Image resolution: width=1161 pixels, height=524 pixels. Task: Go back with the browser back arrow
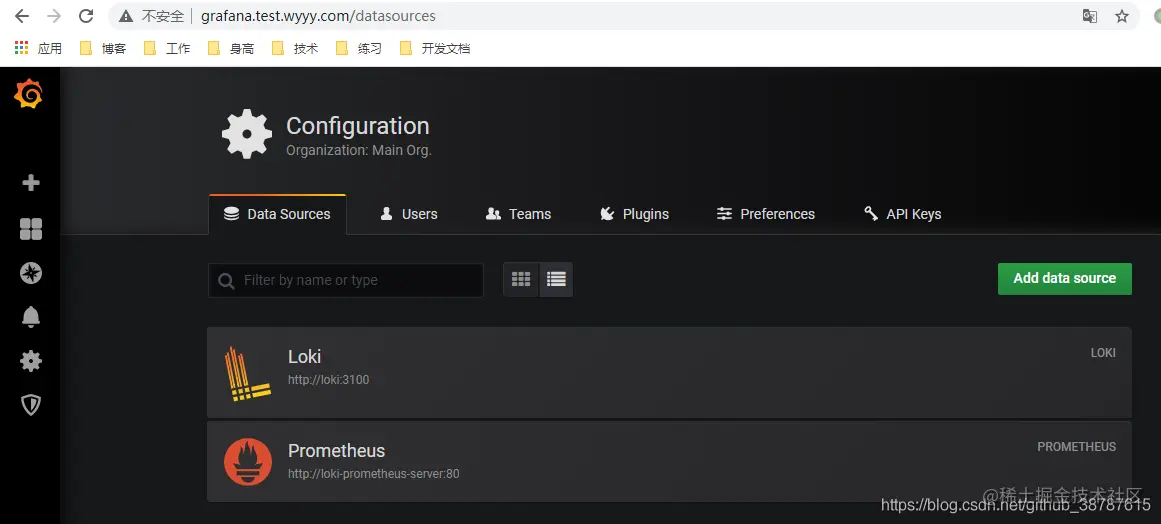21,16
